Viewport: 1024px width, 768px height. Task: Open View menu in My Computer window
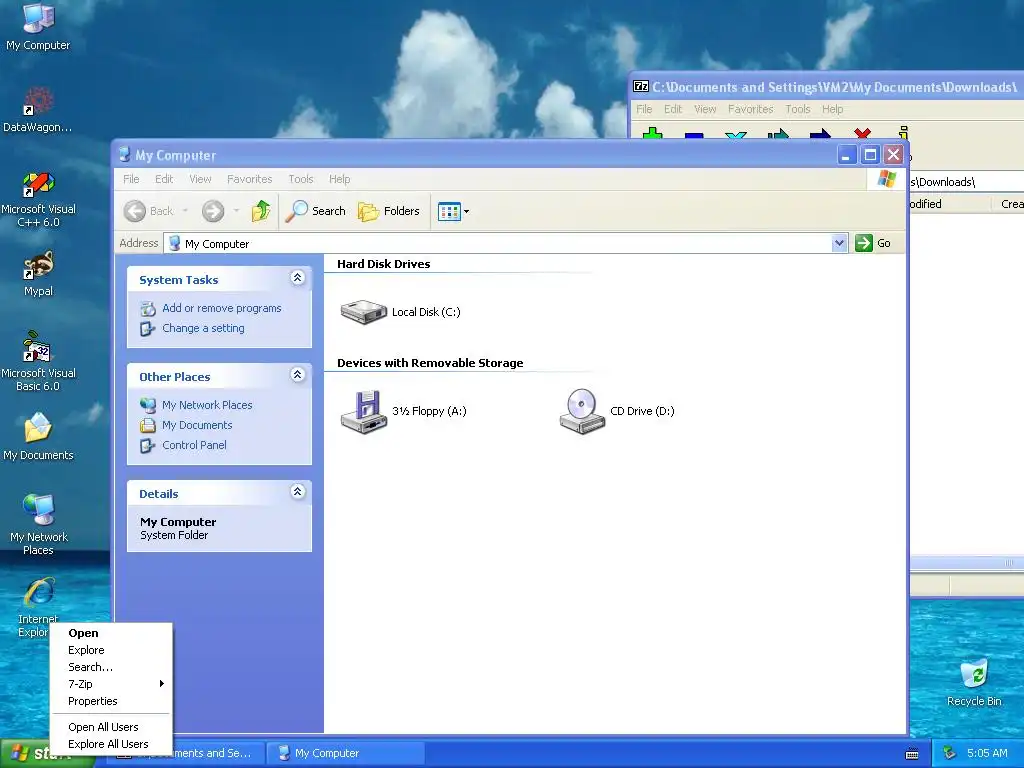[200, 179]
